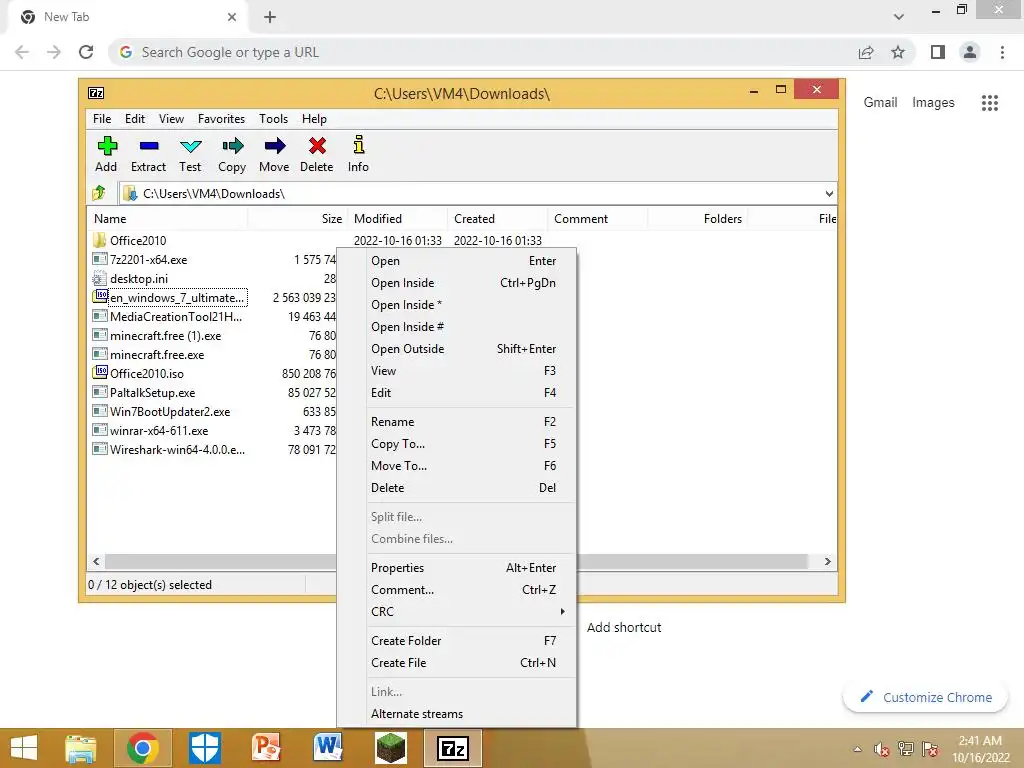Click the up-one-level folder icon
This screenshot has width=1024, height=768.
pyautogui.click(x=99, y=193)
